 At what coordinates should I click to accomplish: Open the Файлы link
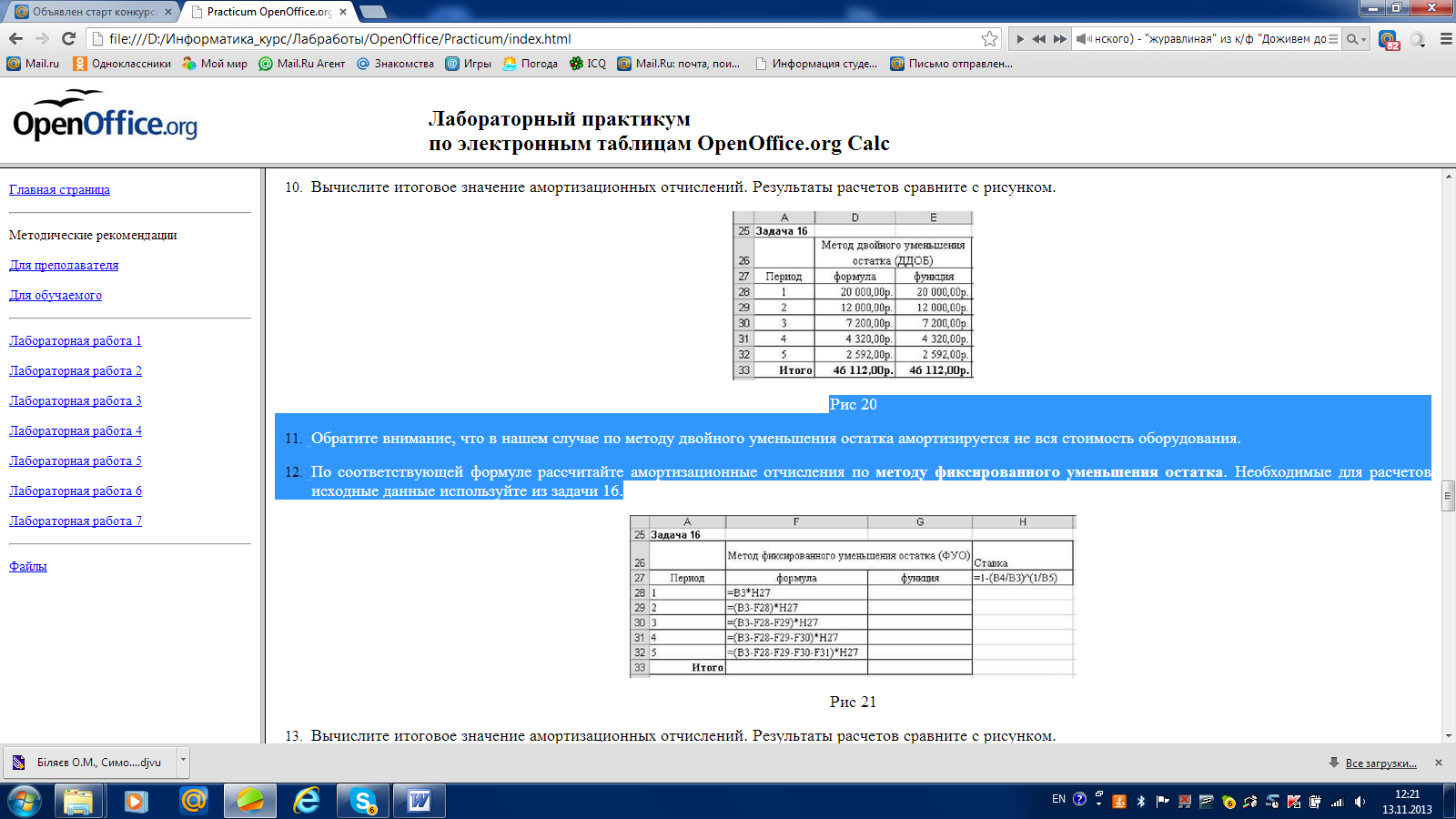[28, 566]
